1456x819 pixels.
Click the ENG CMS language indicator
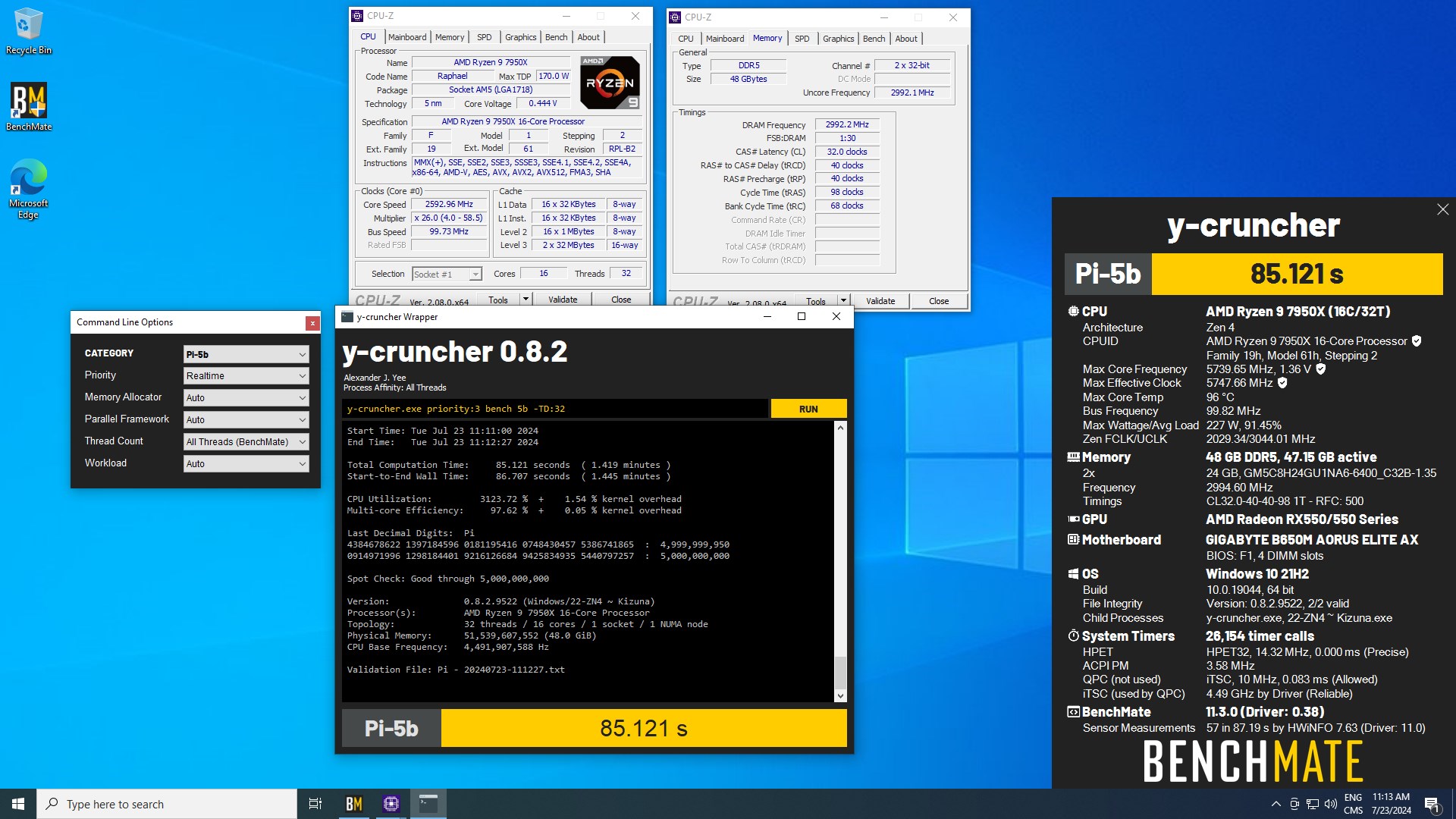[x=1353, y=804]
